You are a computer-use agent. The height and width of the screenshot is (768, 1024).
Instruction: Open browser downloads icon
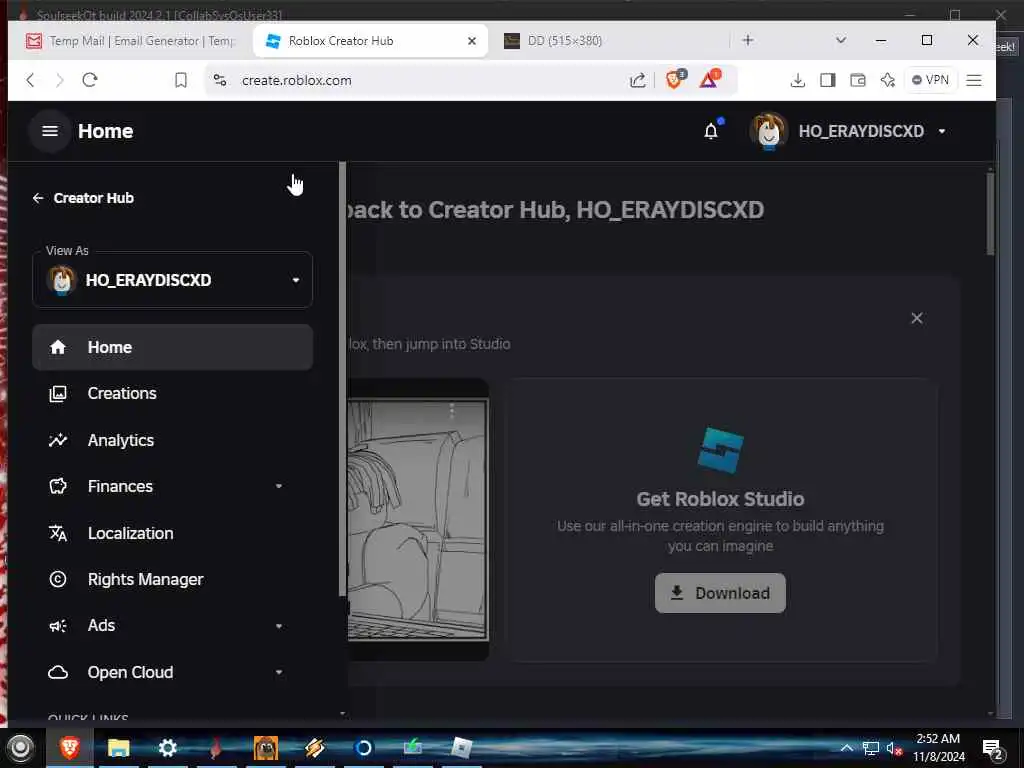(x=797, y=80)
